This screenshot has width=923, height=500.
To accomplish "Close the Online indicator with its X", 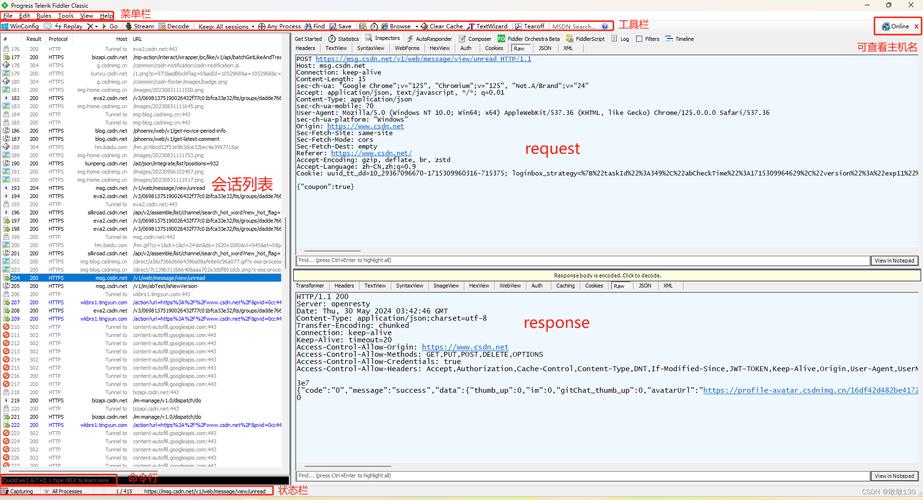I will coord(916,27).
